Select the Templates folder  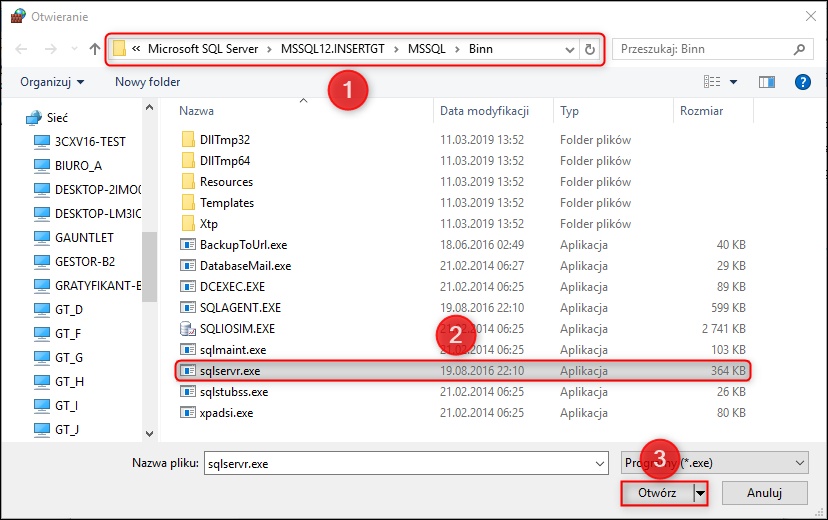(x=227, y=203)
